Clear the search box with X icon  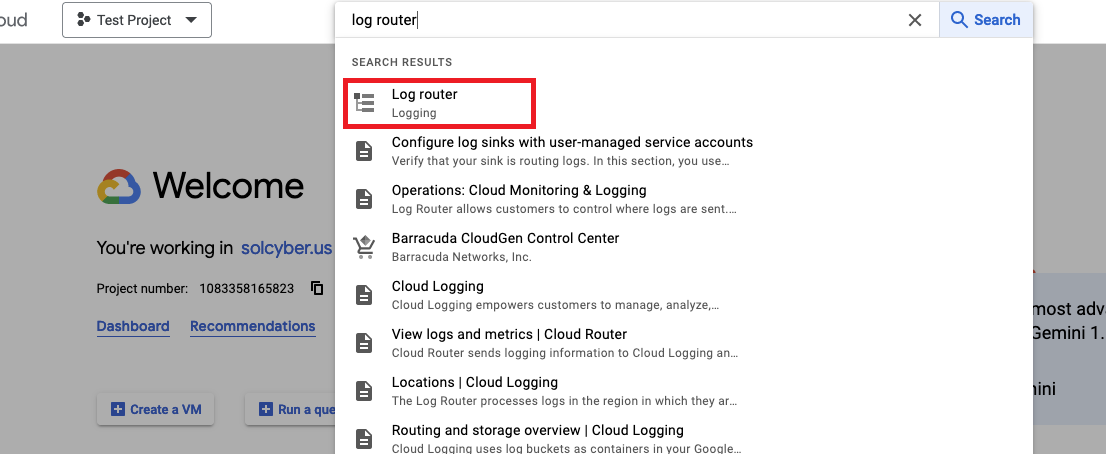coord(914,20)
